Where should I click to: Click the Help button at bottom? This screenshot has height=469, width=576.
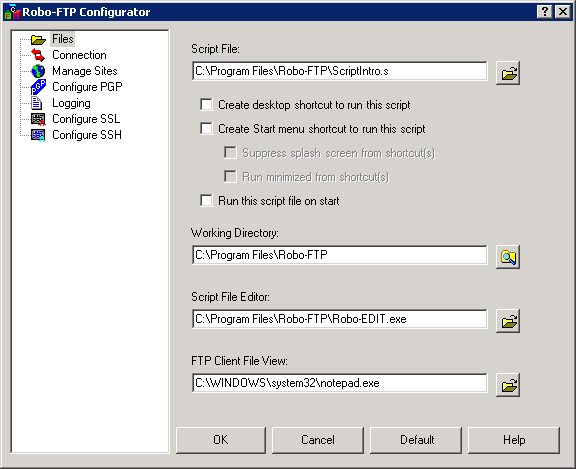(514, 440)
